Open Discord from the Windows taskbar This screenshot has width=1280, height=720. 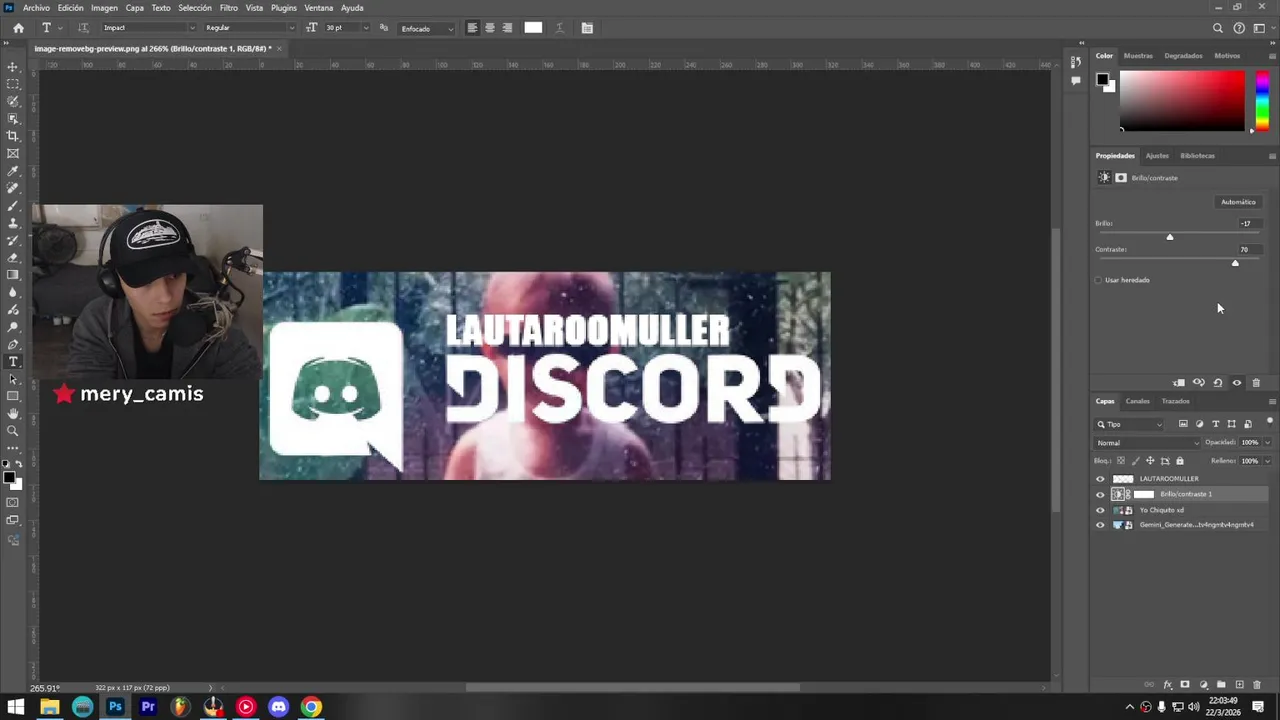279,707
